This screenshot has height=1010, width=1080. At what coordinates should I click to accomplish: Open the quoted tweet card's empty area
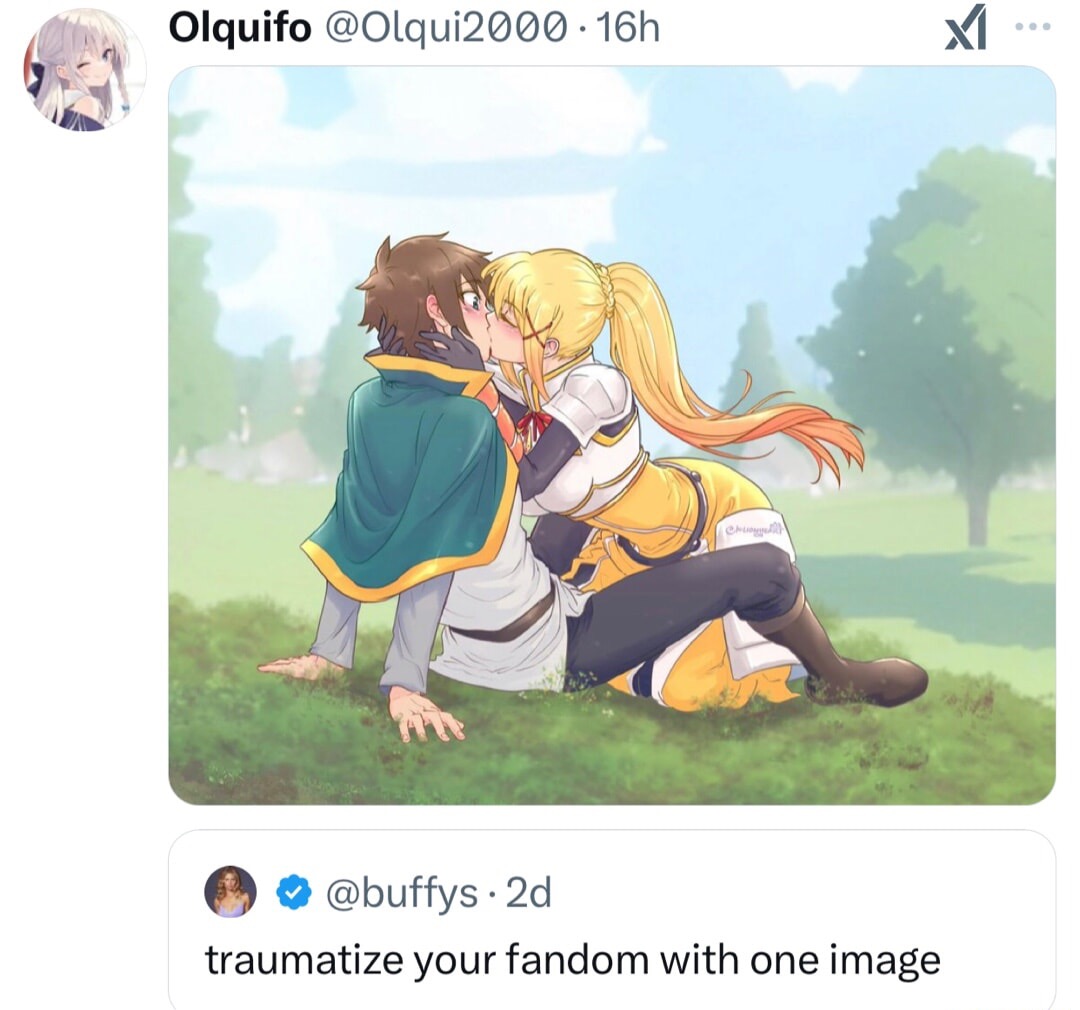(792, 894)
